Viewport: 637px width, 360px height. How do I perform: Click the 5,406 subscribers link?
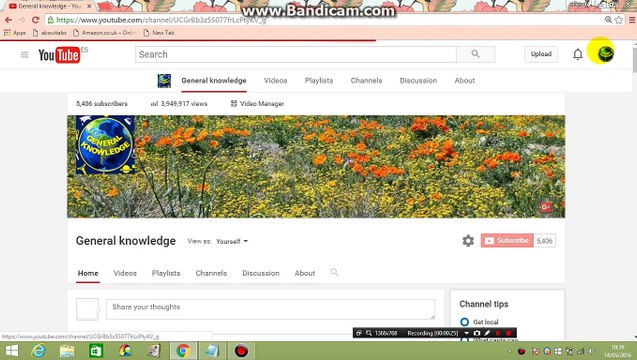pos(102,104)
